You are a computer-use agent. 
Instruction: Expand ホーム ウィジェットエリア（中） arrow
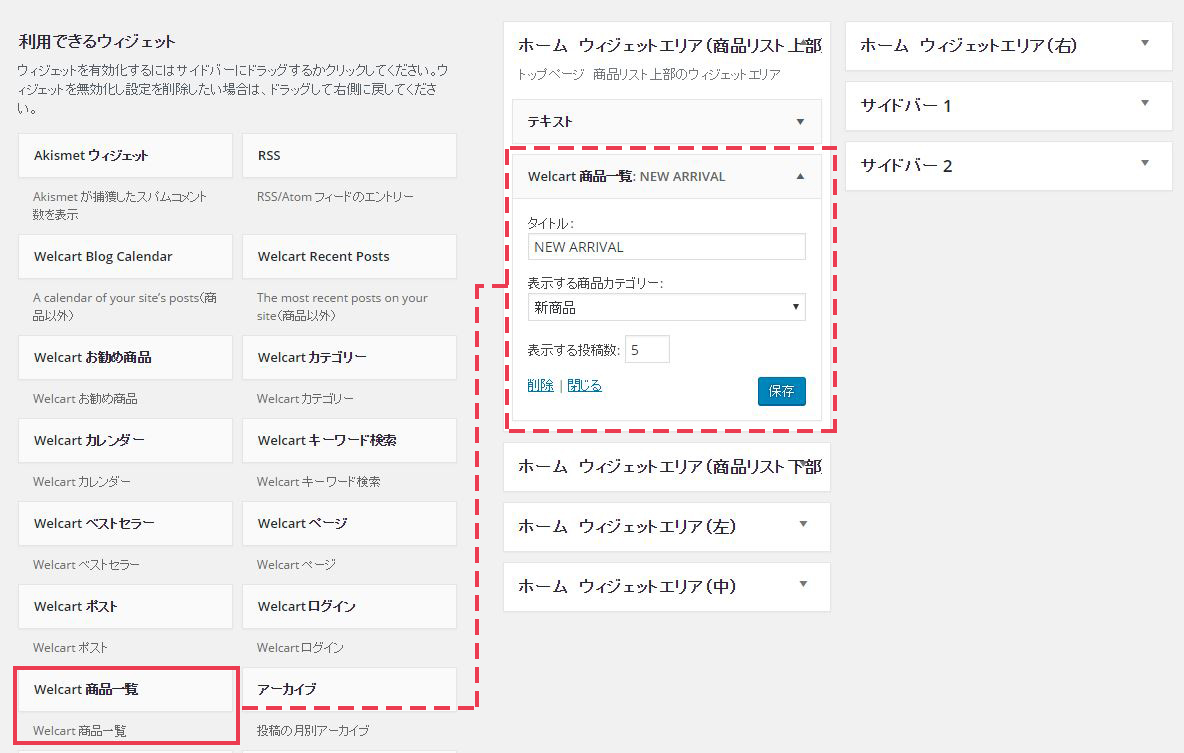(803, 584)
